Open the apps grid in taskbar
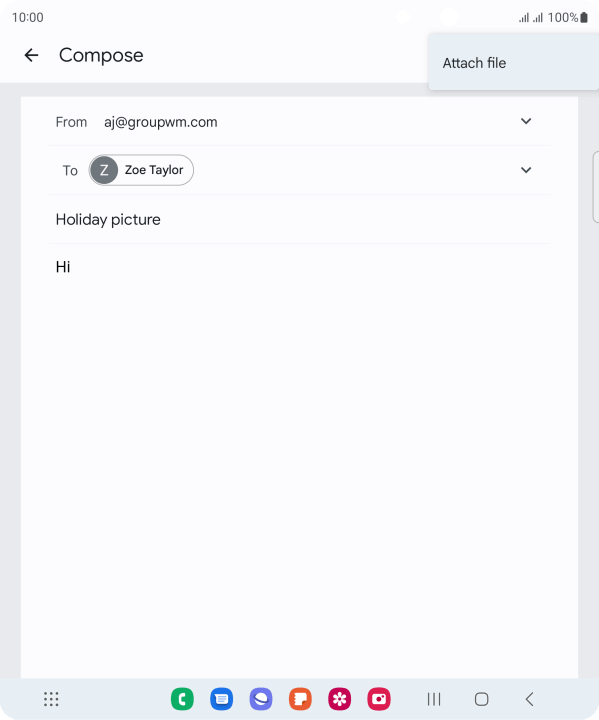 click(51, 699)
